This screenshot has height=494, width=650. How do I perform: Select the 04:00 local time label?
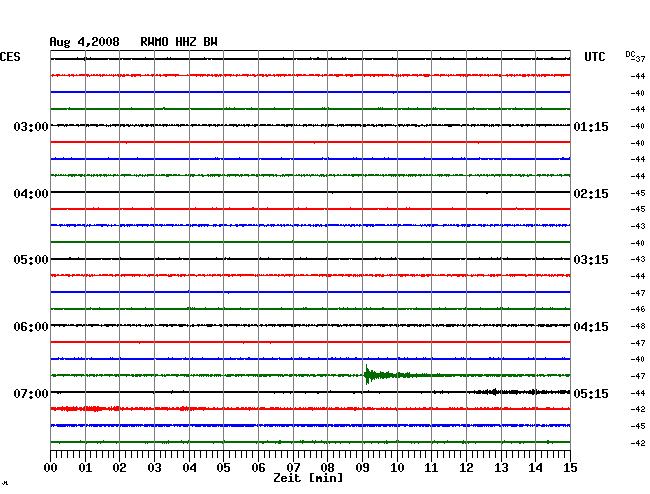(x=31, y=194)
